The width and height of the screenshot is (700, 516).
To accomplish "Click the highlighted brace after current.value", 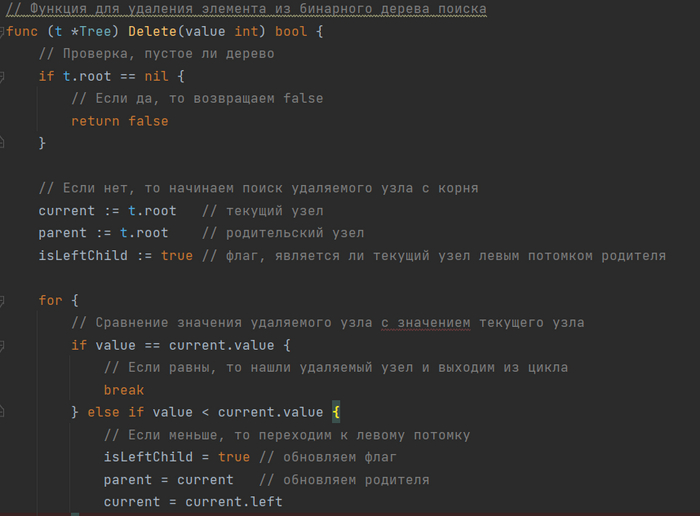I will tap(337, 412).
